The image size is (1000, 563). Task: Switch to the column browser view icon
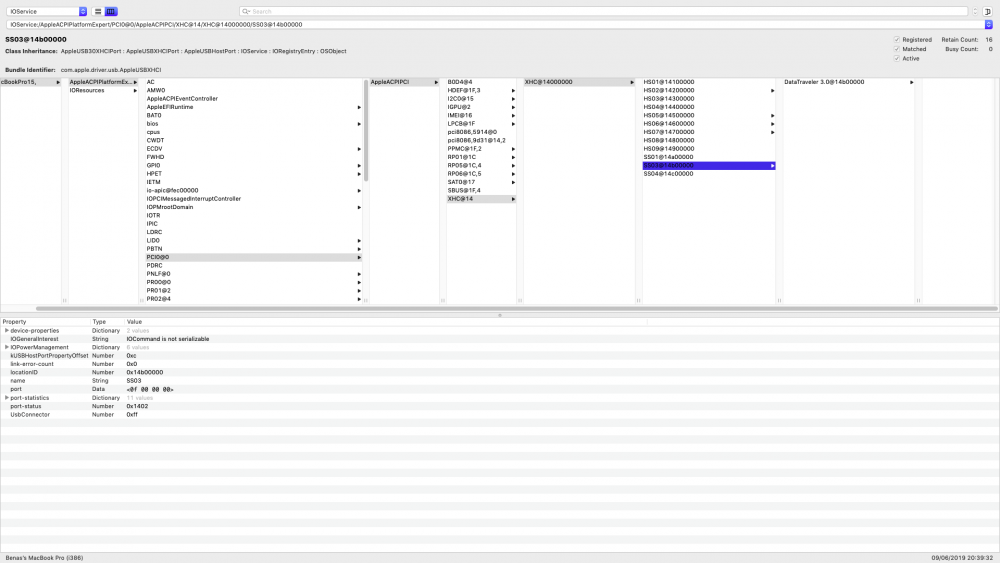pos(111,11)
